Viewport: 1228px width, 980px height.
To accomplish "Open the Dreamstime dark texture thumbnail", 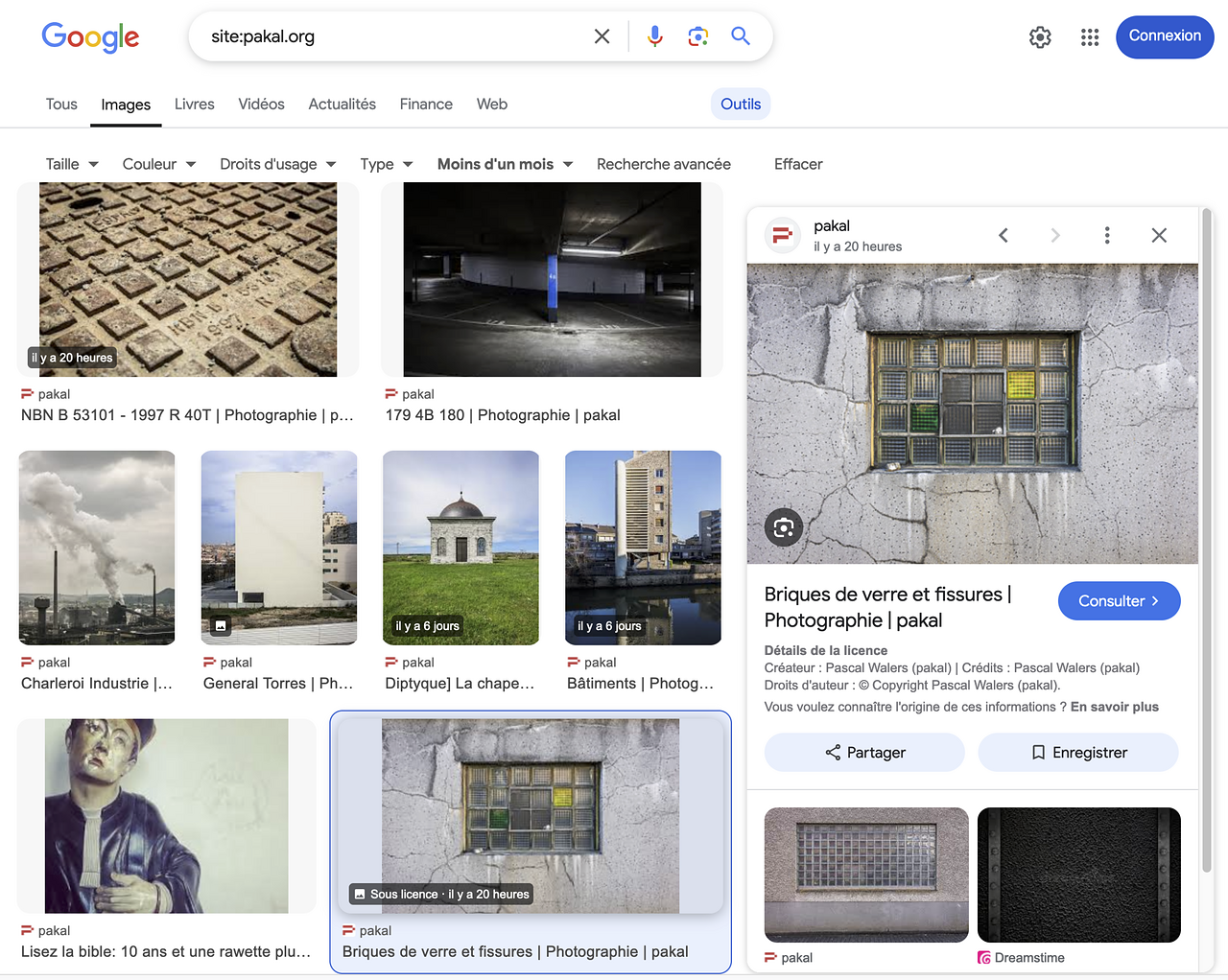I will [x=1078, y=875].
